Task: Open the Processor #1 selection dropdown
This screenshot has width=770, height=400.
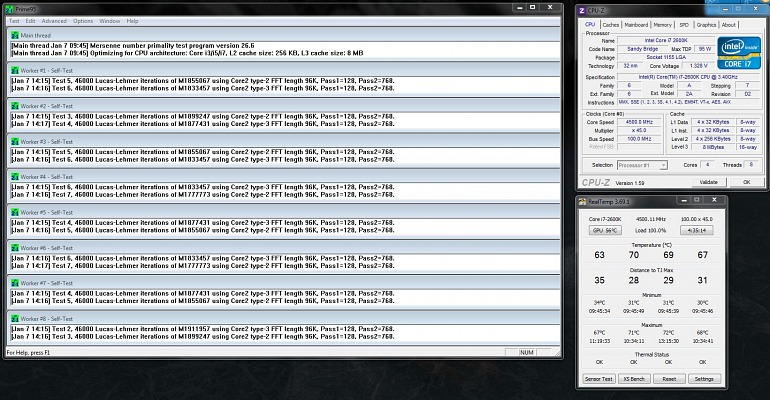Action: click(x=642, y=165)
